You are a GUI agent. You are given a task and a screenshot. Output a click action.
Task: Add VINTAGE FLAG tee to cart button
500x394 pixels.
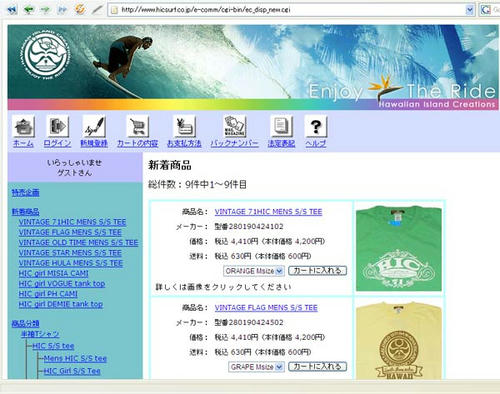click(317, 367)
